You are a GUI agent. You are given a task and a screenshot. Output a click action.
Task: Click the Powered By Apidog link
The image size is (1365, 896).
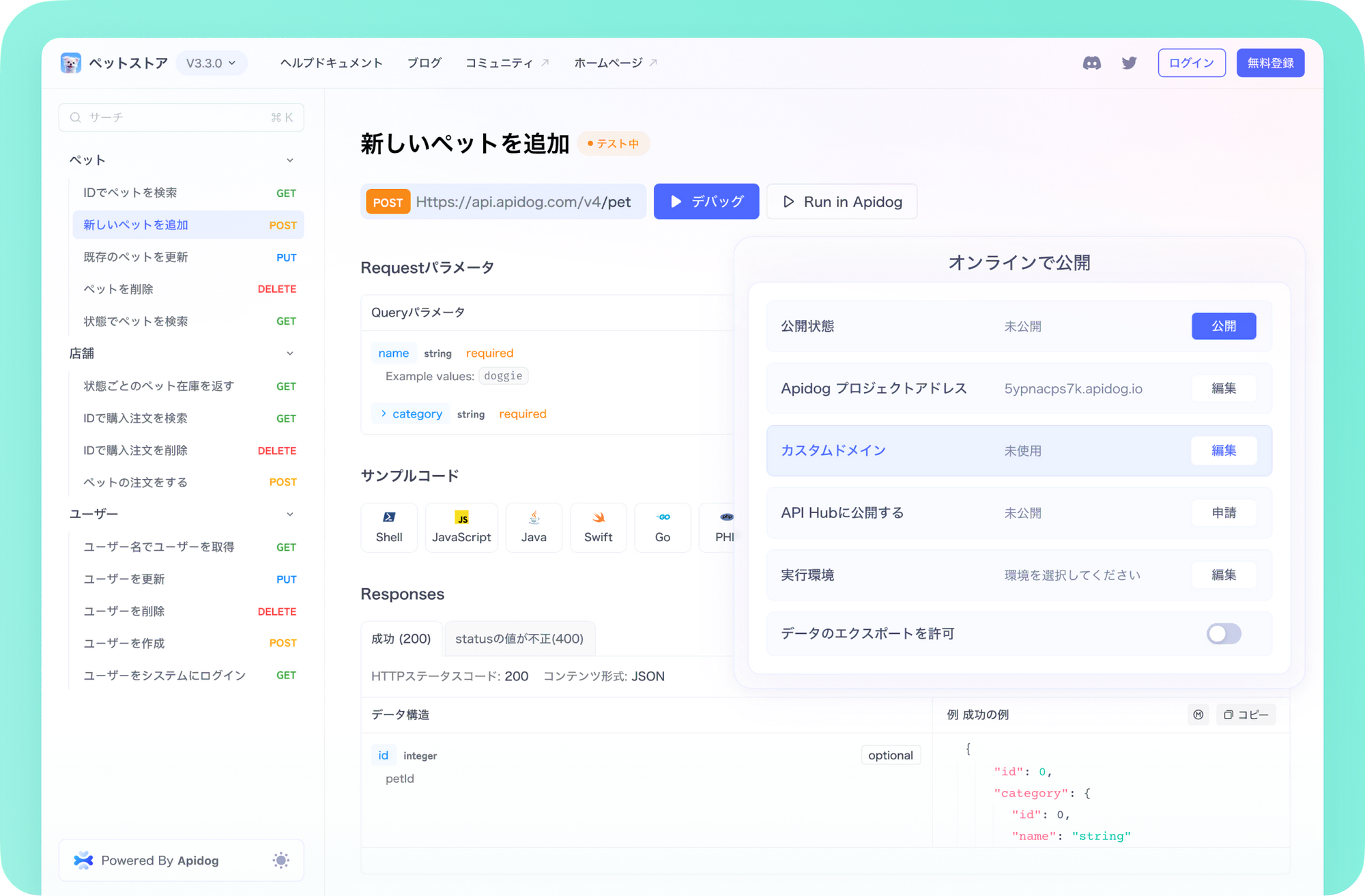(160, 861)
